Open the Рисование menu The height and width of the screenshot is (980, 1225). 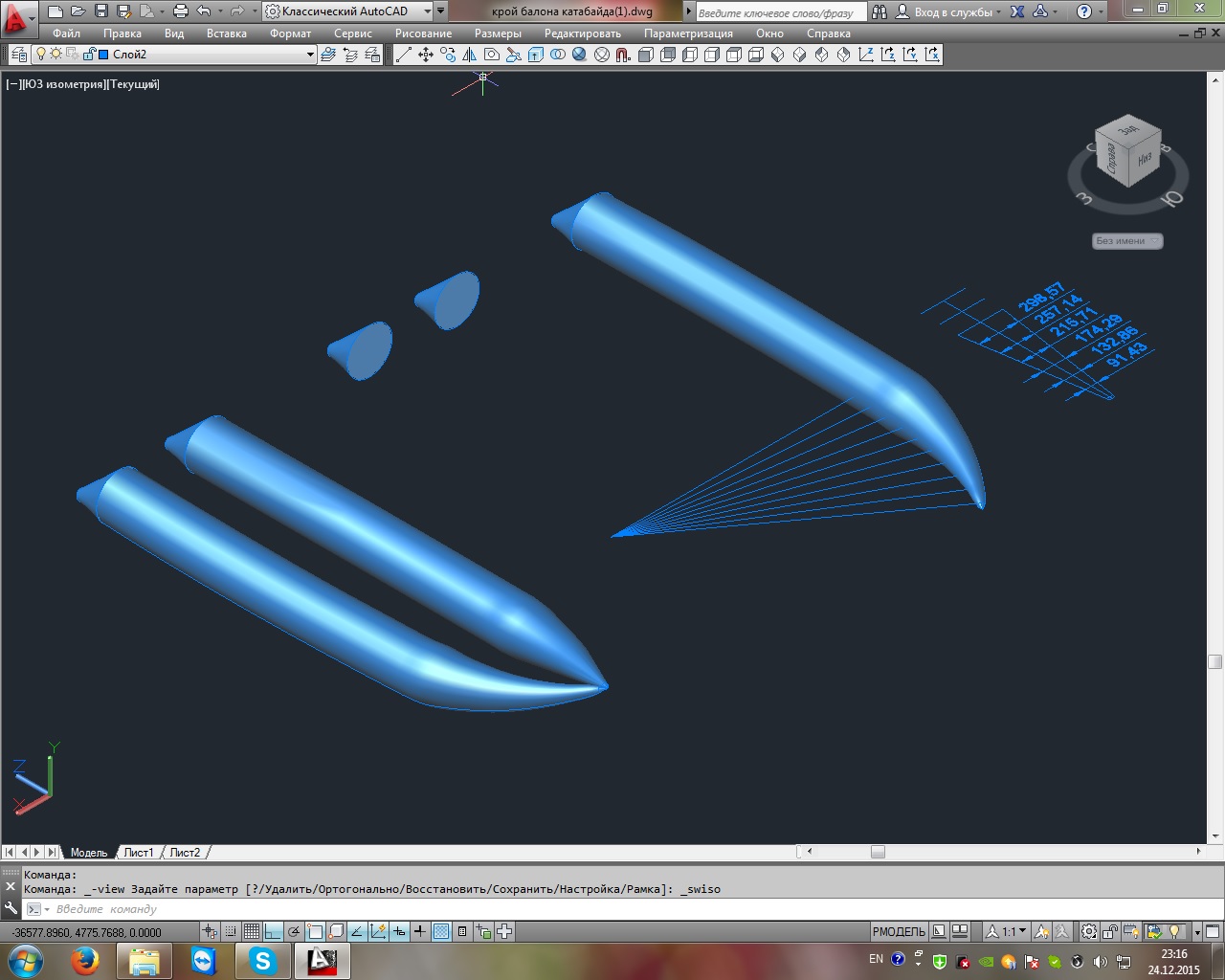pyautogui.click(x=423, y=33)
